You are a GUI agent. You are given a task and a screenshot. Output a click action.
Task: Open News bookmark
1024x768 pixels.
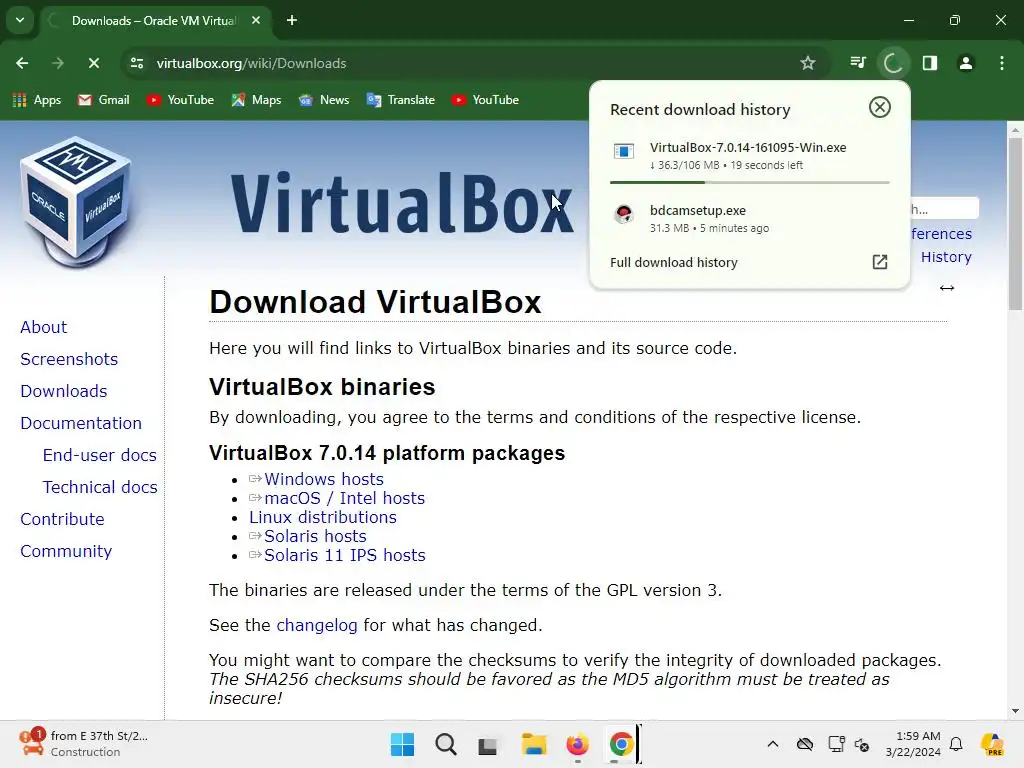click(x=324, y=100)
